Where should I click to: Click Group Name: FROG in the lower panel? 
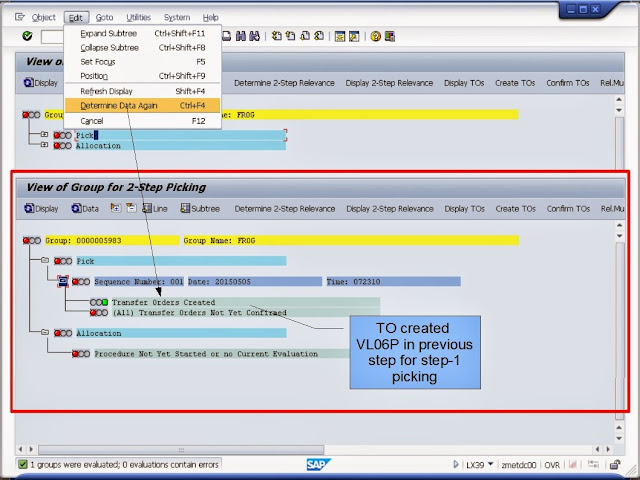351,240
